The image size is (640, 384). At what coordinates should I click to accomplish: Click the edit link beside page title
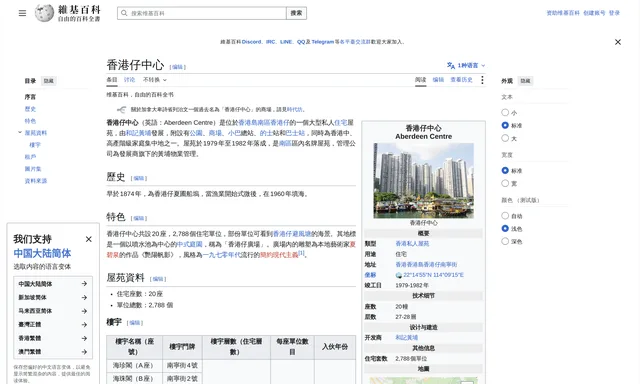pos(178,67)
